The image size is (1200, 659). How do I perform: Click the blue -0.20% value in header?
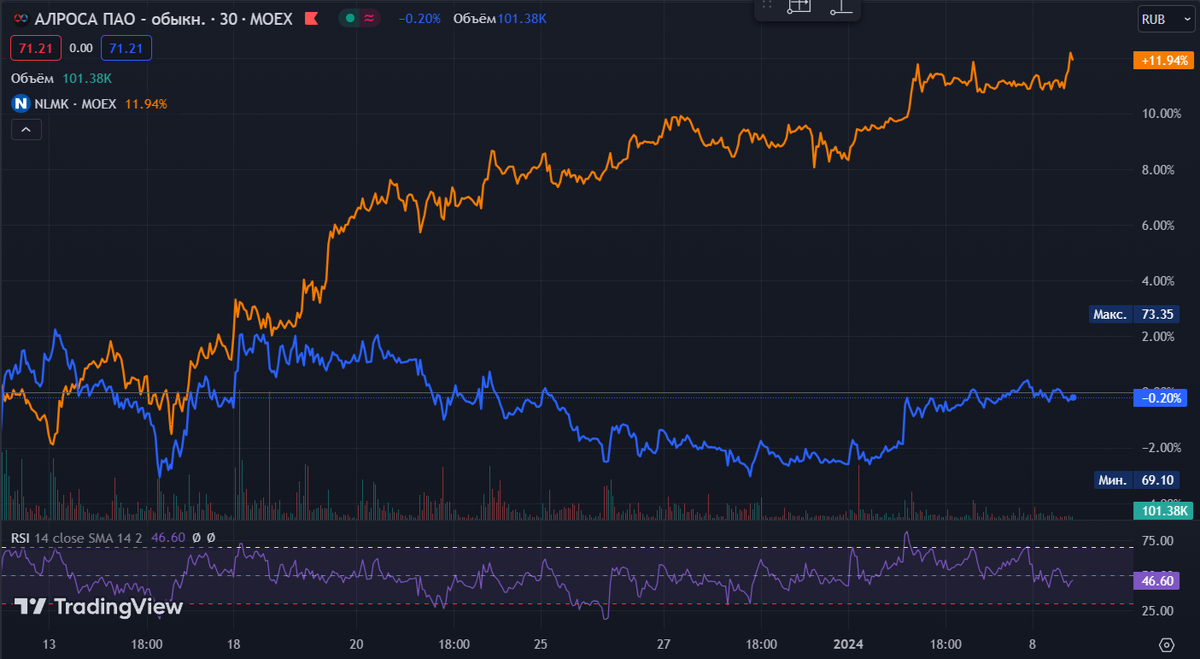click(x=418, y=18)
